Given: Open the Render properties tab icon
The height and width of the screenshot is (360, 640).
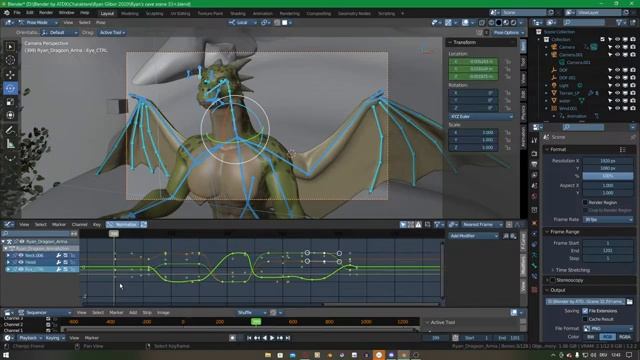Looking at the screenshot, I should (x=534, y=153).
